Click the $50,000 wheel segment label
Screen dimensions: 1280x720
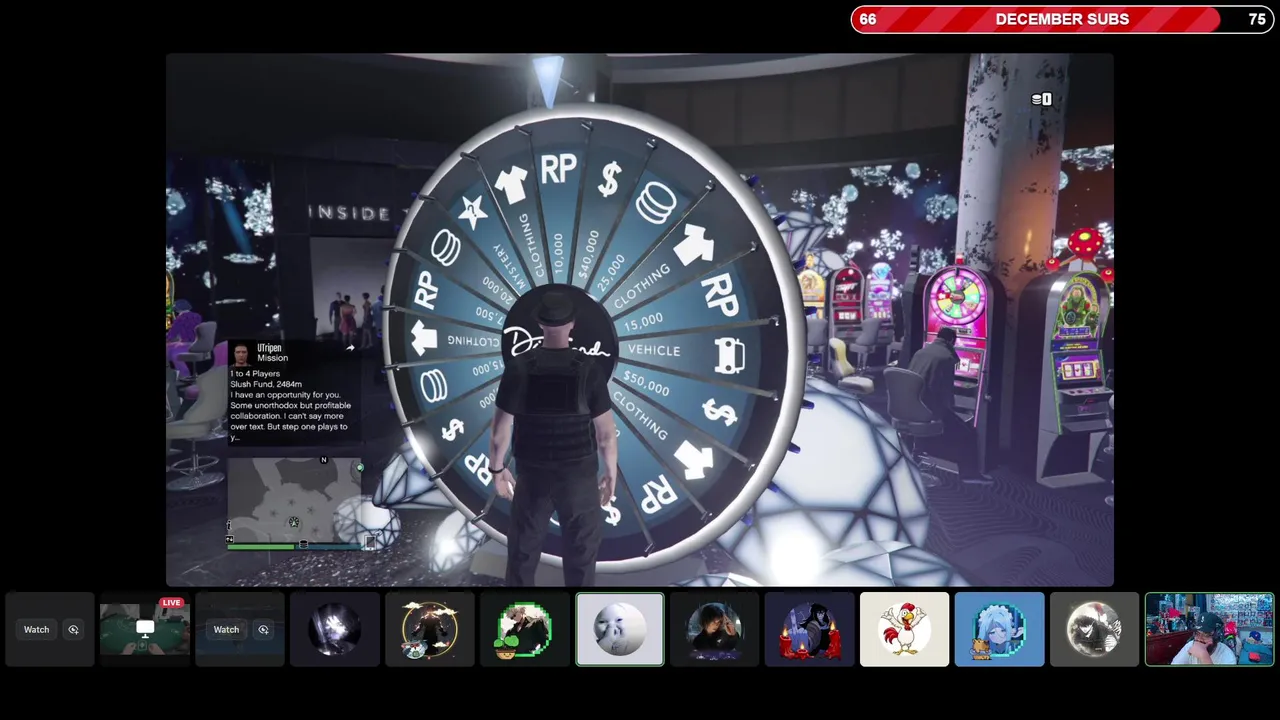(x=646, y=382)
